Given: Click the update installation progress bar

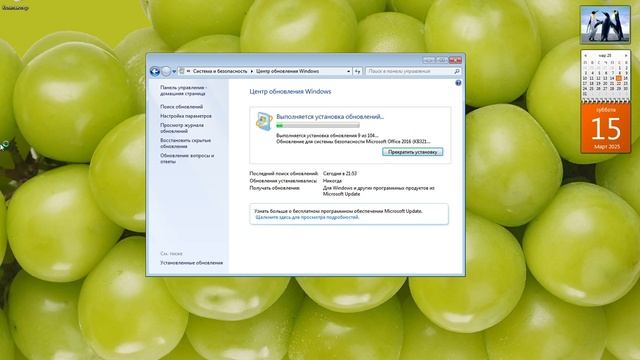Looking at the screenshot, I should [x=318, y=126].
